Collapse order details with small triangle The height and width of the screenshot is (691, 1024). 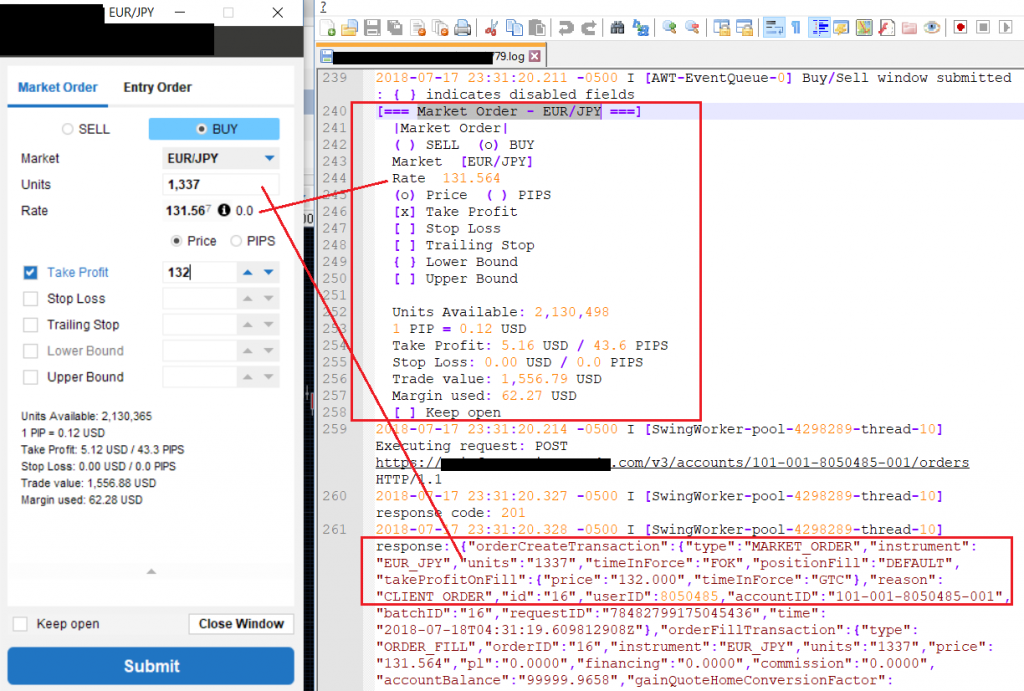coord(152,571)
